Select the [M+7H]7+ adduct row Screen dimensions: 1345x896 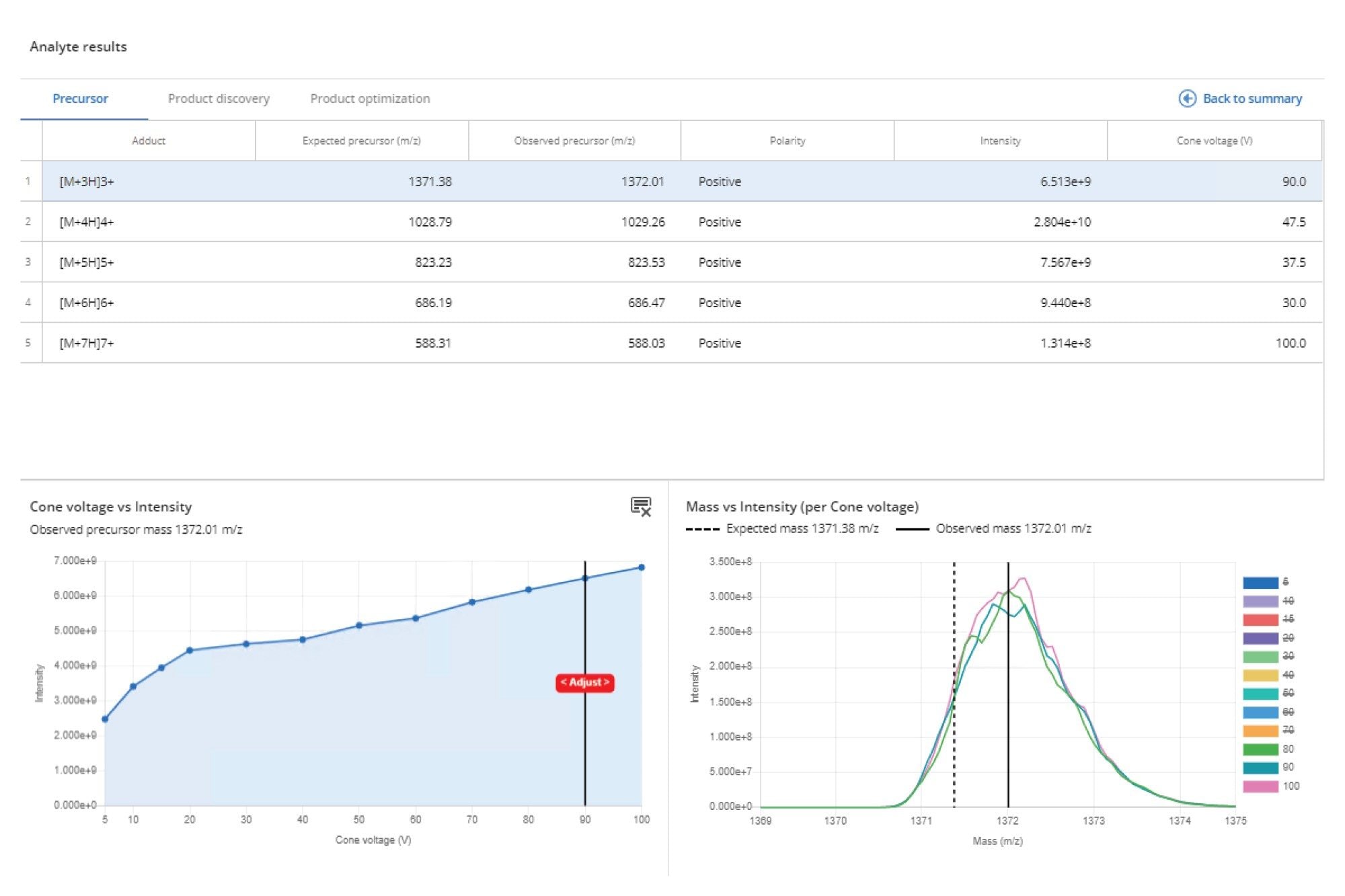tap(87, 343)
